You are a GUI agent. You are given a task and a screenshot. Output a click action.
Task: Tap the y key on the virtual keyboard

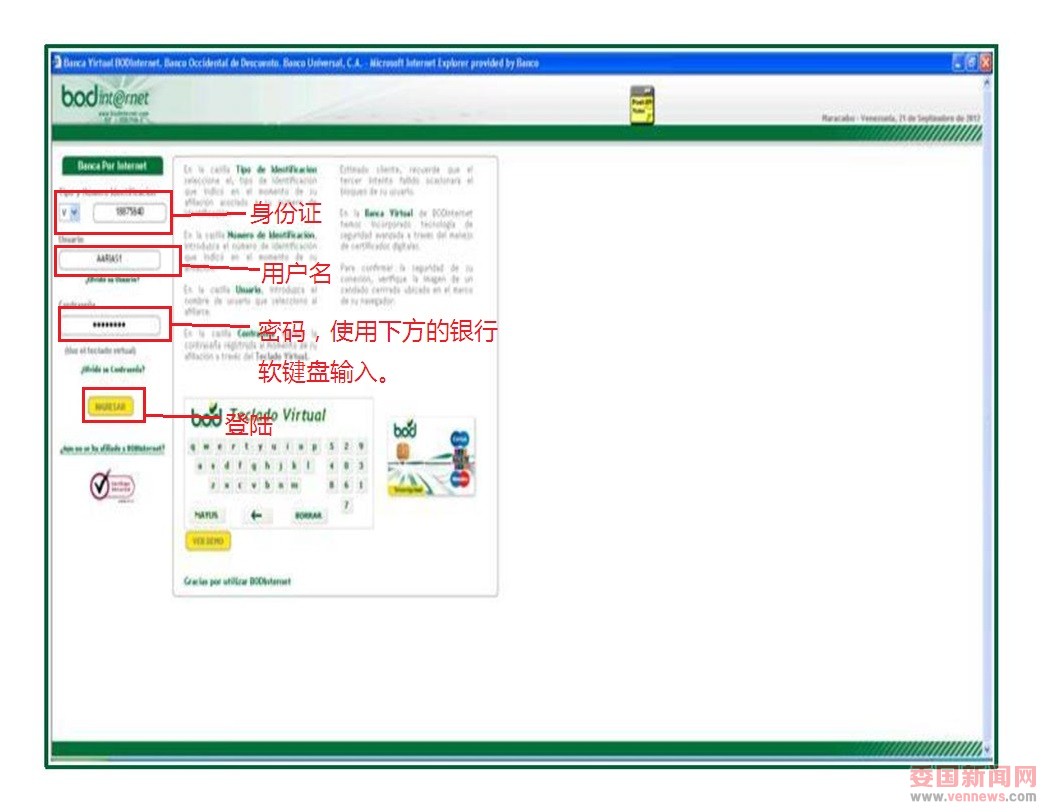(x=261, y=447)
